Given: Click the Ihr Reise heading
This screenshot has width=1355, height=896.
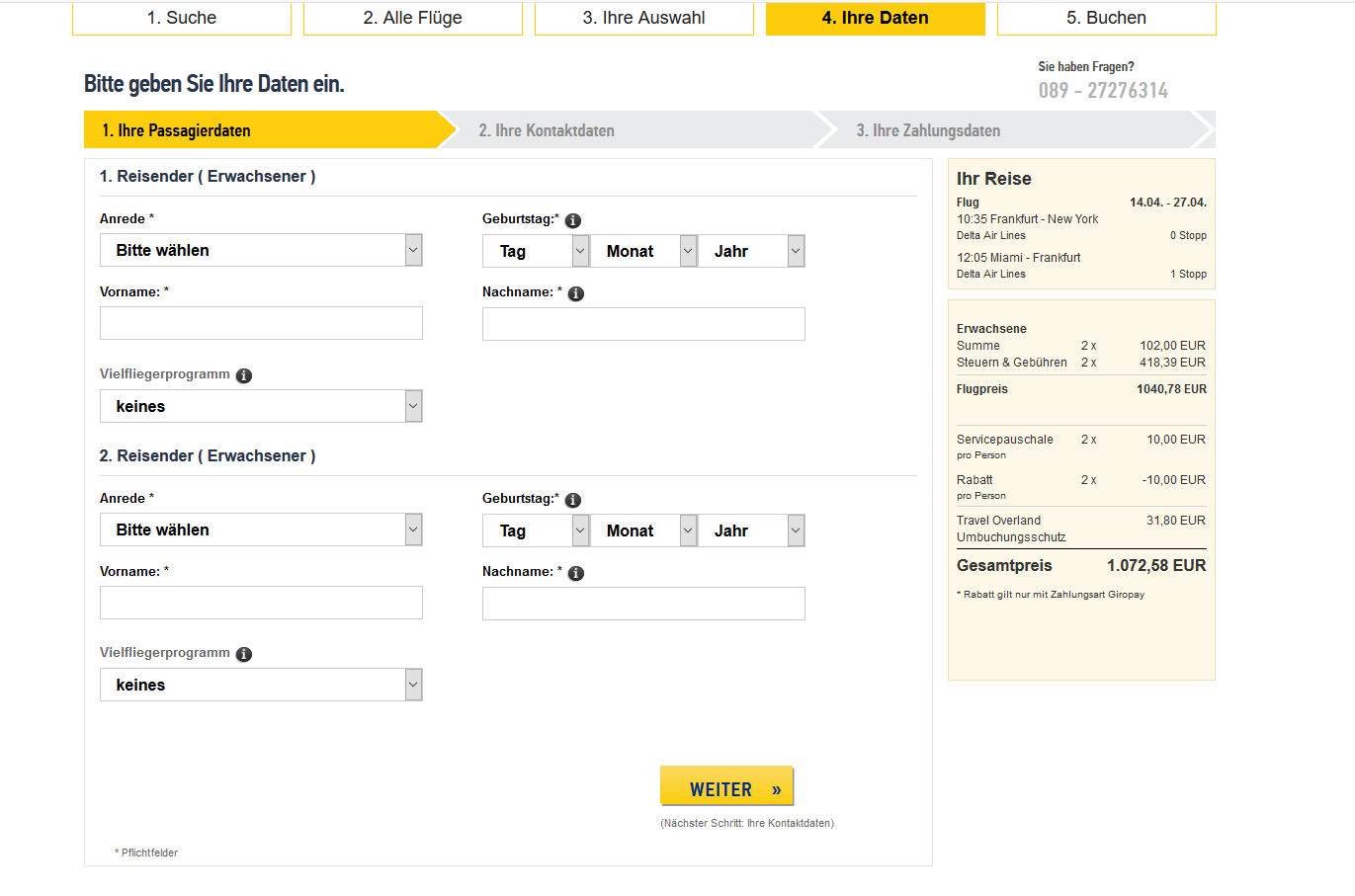Looking at the screenshot, I should 993,179.
